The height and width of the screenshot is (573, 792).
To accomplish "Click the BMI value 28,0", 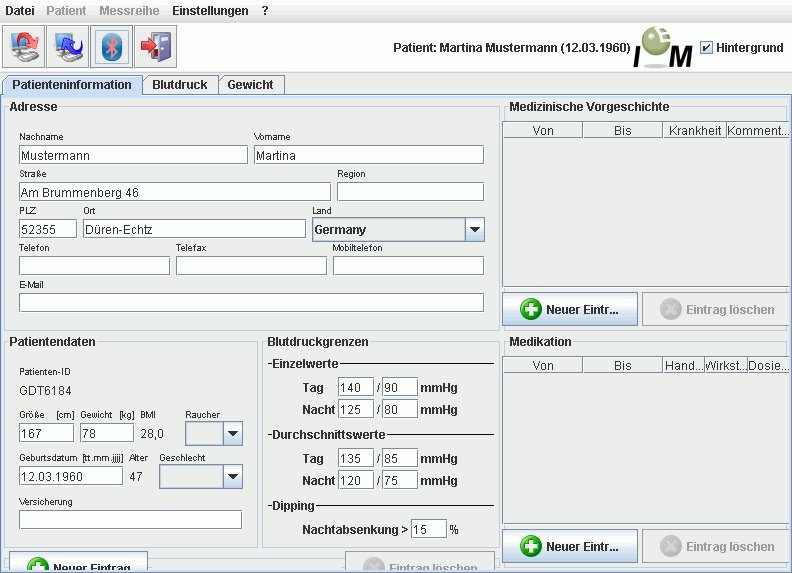I will (152, 434).
